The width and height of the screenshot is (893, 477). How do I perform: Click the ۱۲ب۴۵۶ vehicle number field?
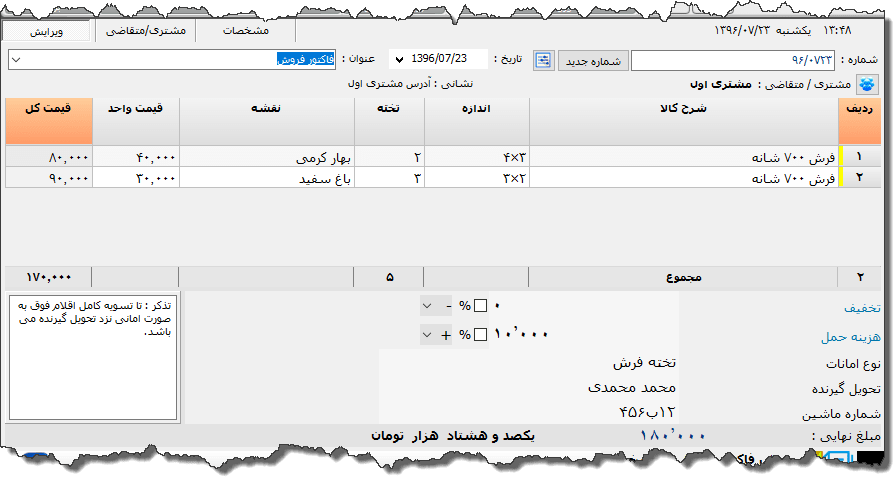(646, 412)
